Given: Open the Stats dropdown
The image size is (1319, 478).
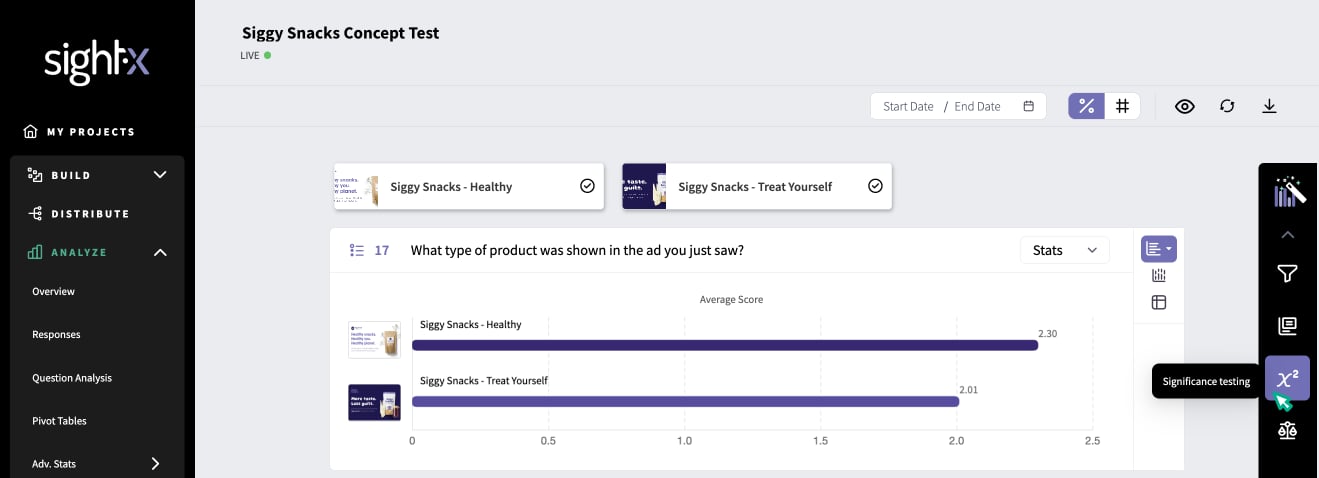Looking at the screenshot, I should point(1064,250).
